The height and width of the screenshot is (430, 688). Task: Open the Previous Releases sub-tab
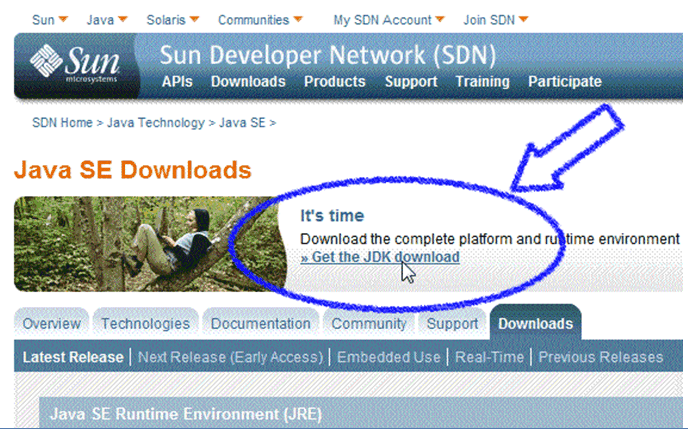click(601, 357)
